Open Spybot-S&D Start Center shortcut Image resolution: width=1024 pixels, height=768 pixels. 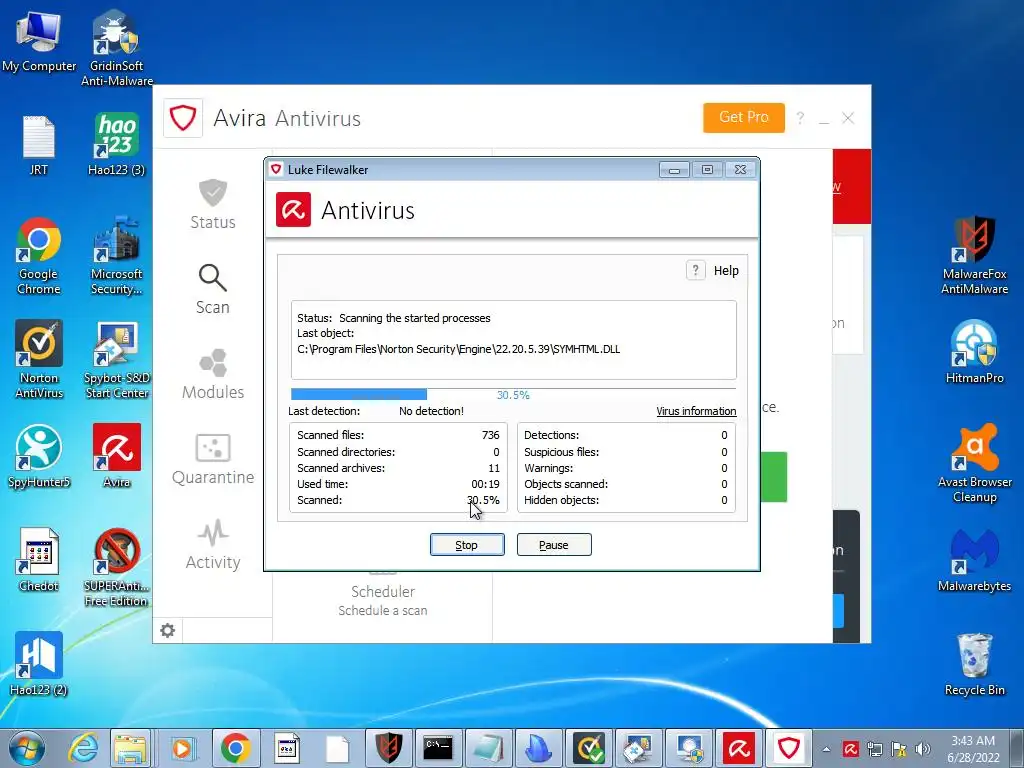pos(117,359)
